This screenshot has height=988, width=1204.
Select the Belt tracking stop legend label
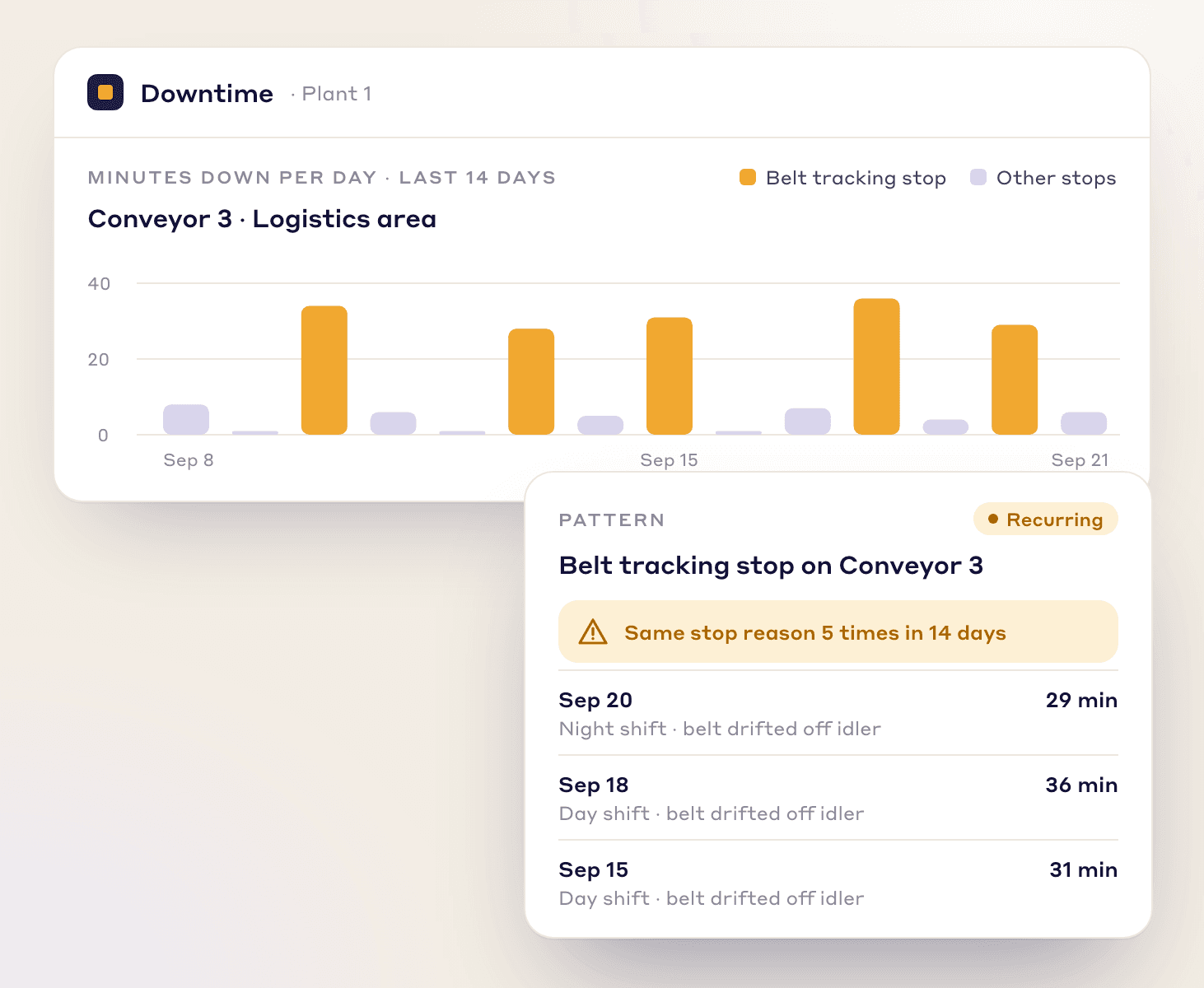click(x=856, y=178)
